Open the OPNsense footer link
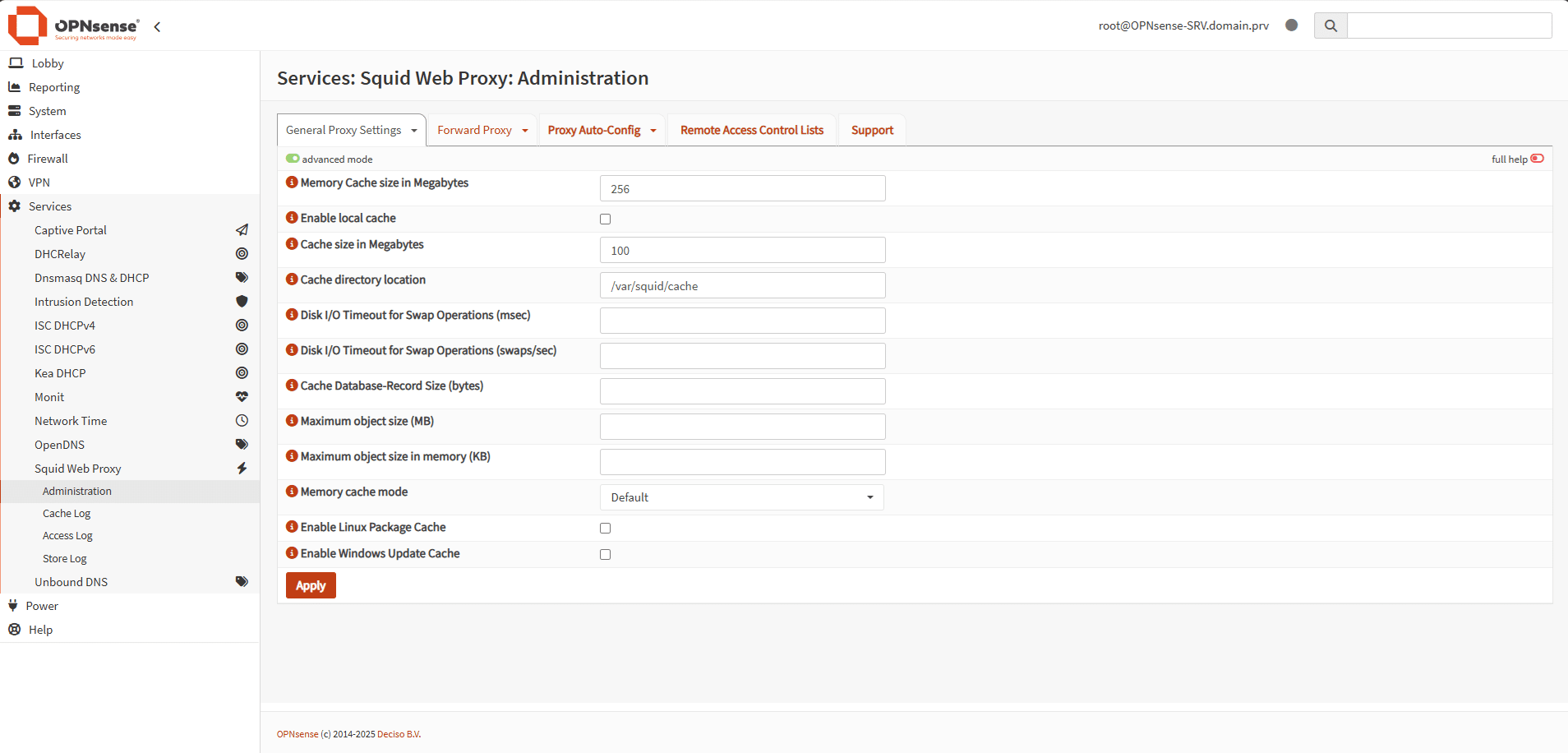1568x753 pixels. click(297, 734)
